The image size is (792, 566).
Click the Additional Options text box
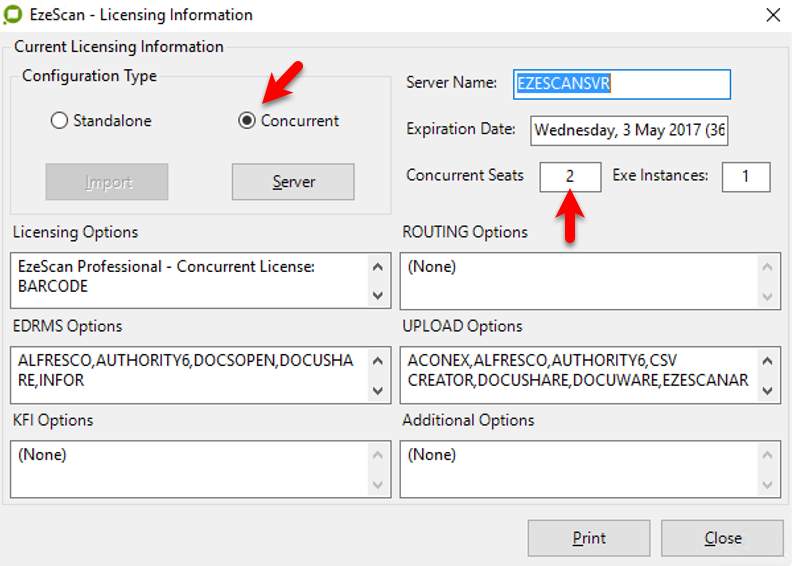point(580,468)
